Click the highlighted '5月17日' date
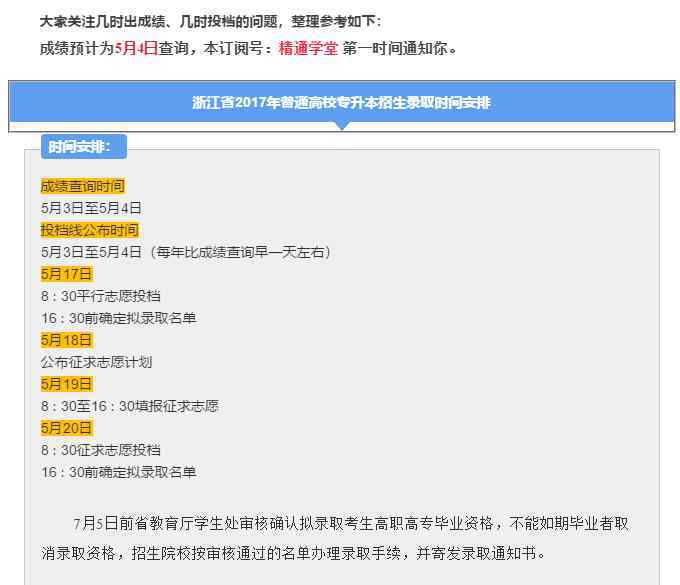The image size is (680, 585). 67,274
